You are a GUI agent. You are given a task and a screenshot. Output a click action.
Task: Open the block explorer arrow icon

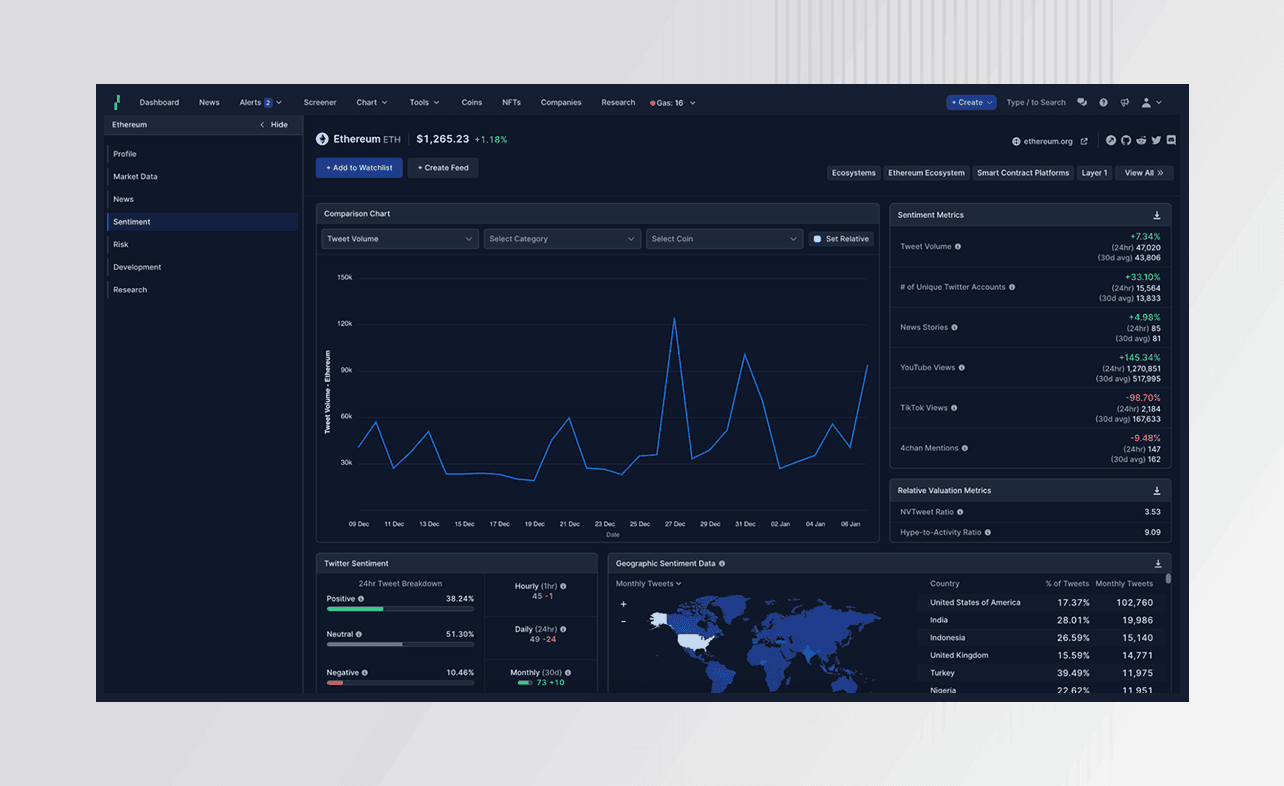[x=1110, y=141]
